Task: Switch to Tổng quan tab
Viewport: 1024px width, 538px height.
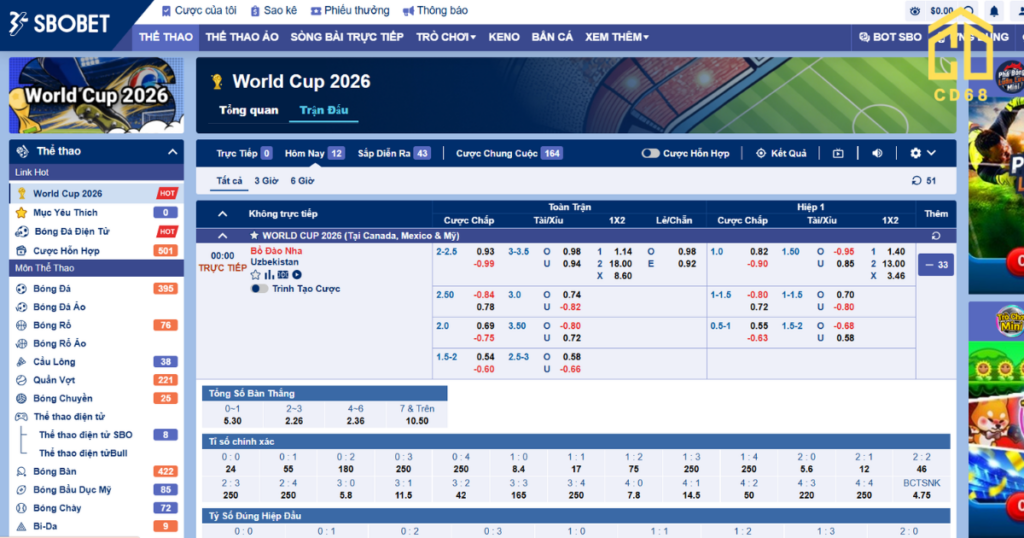Action: click(249, 110)
